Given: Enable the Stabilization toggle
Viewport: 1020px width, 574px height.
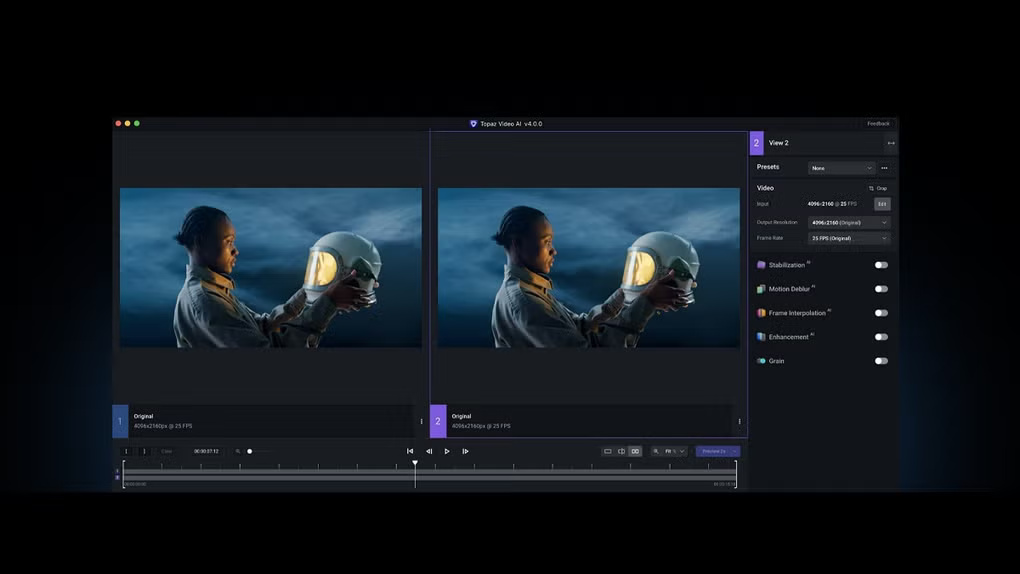Looking at the screenshot, I should tap(881, 265).
